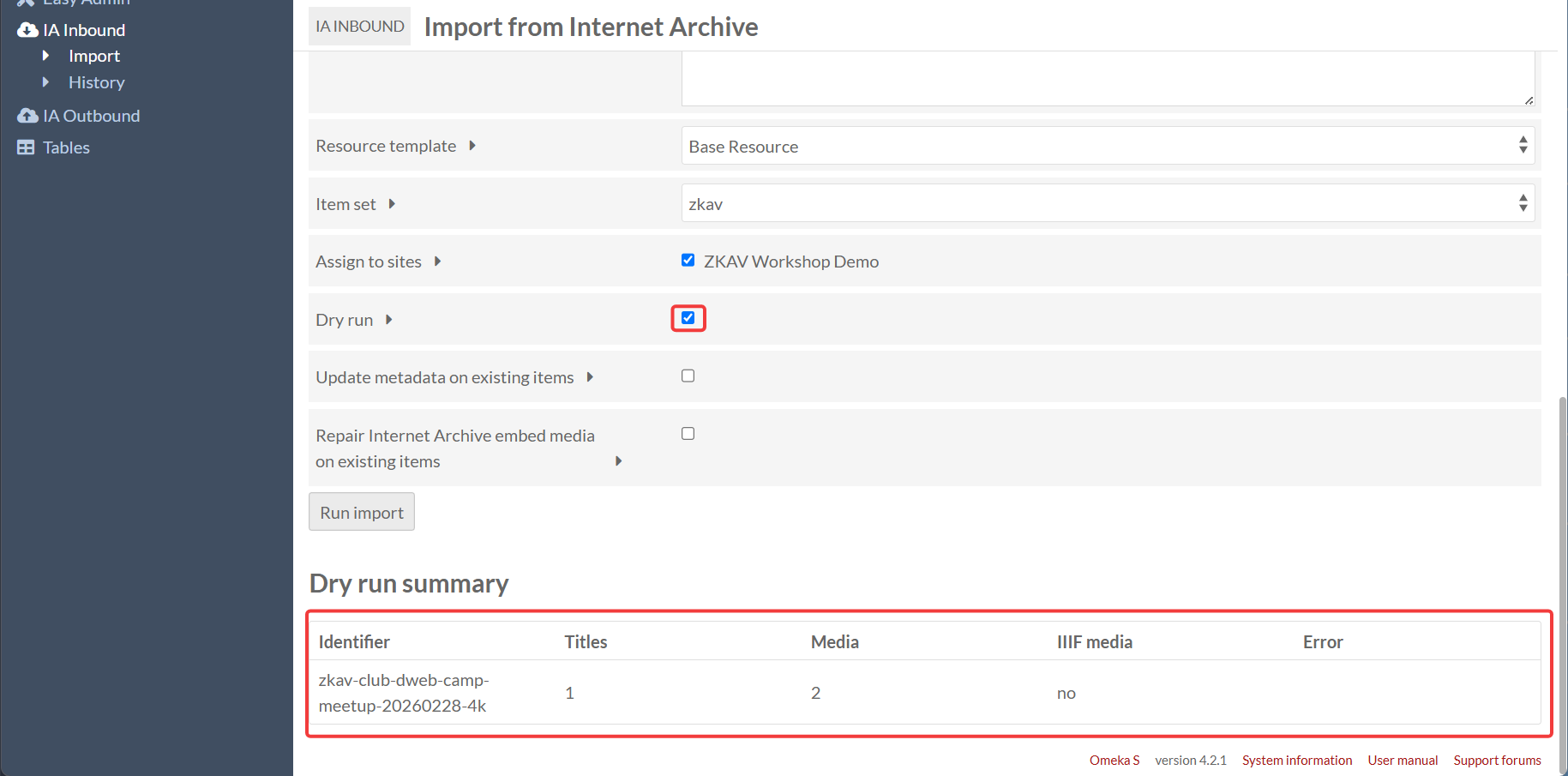
Task: Click the IA Outbound cloud upload icon
Action: pyautogui.click(x=27, y=116)
